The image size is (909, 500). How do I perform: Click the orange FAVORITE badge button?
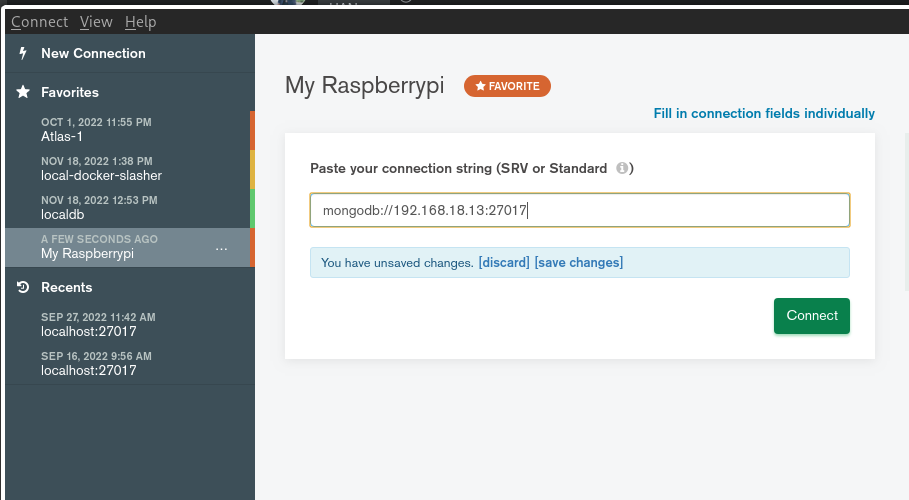pyautogui.click(x=507, y=86)
